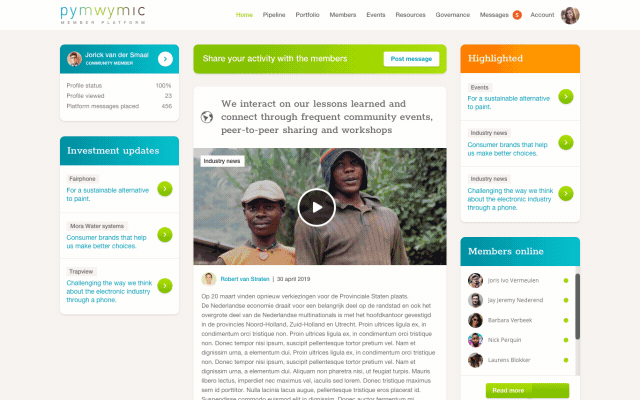
Task: Click the Post message button
Action: pos(411,59)
